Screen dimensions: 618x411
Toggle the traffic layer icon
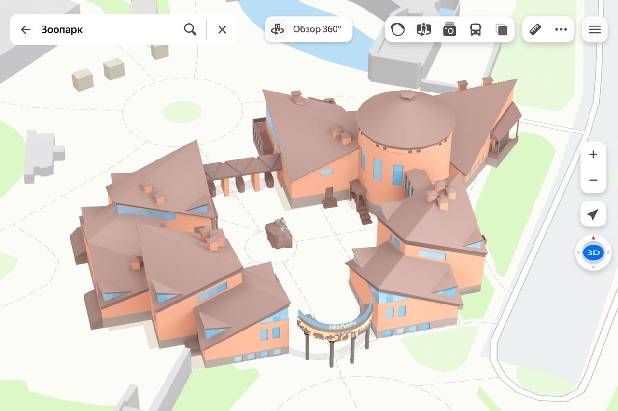398,30
